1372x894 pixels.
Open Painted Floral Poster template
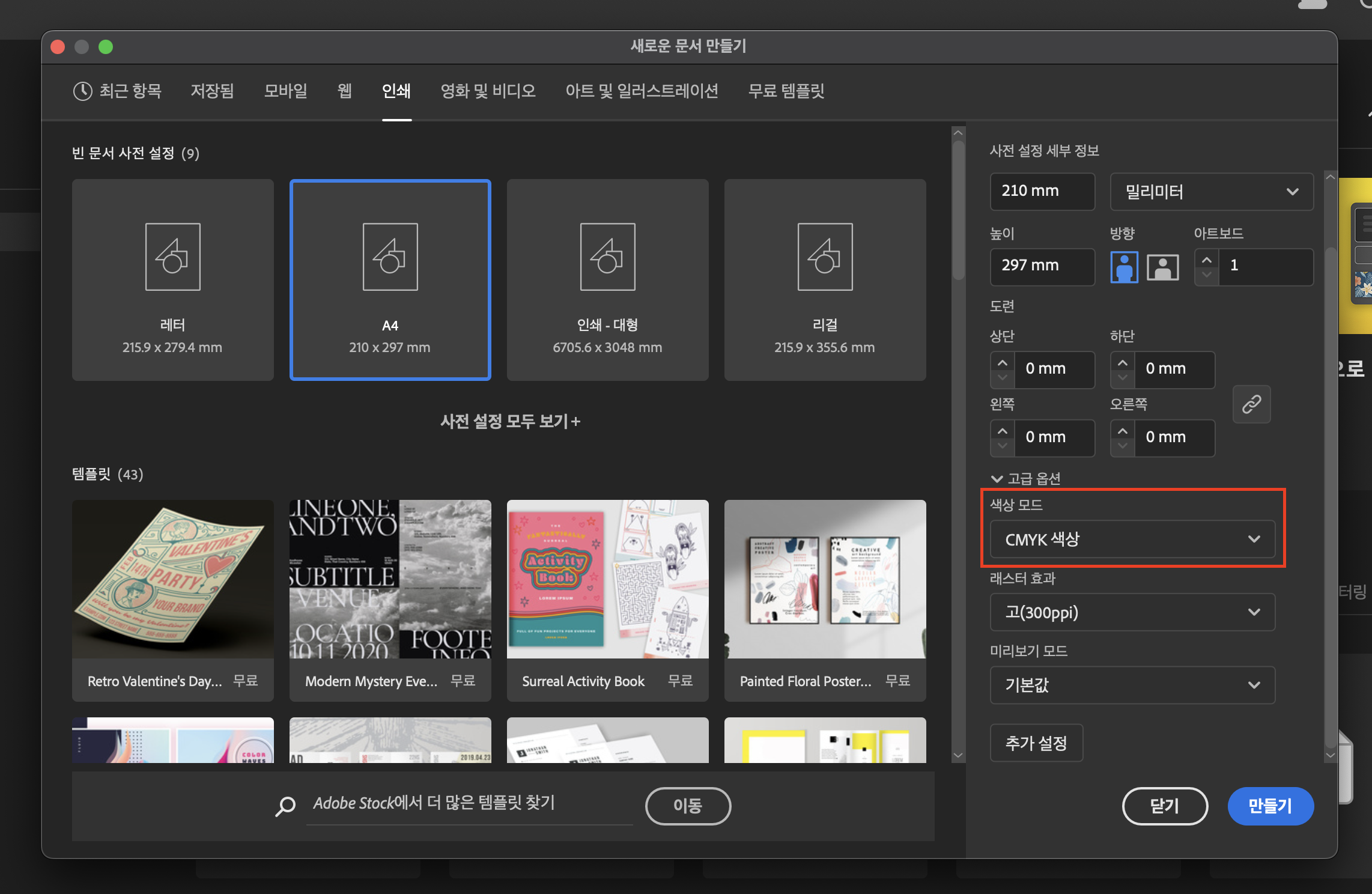click(825, 601)
